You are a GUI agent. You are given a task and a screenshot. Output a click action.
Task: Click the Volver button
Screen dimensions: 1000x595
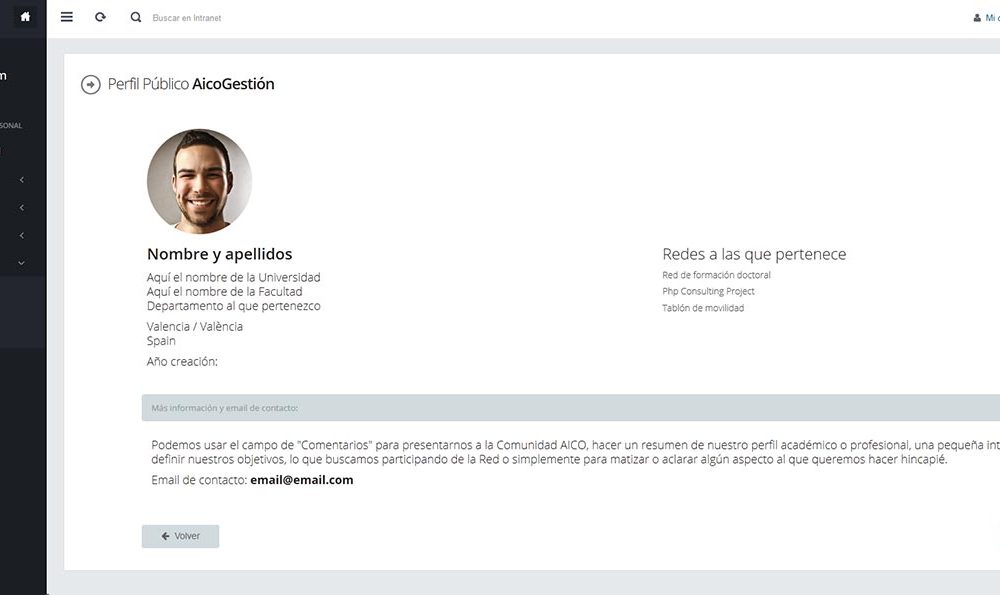pyautogui.click(x=180, y=536)
